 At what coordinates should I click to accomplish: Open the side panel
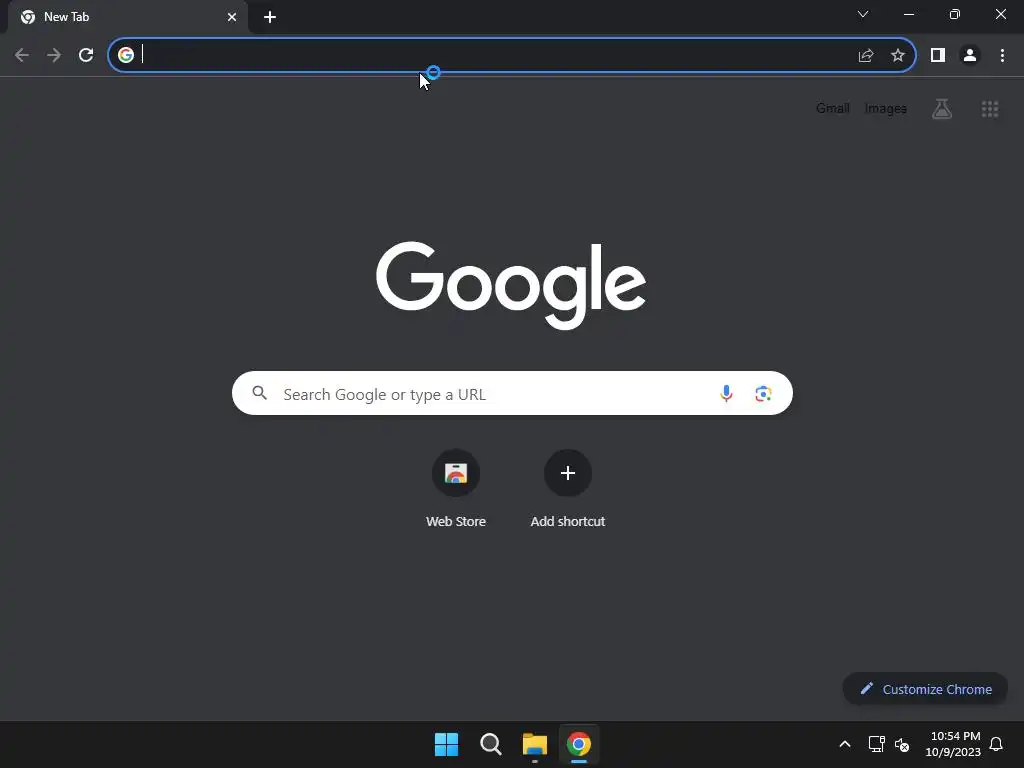938,56
